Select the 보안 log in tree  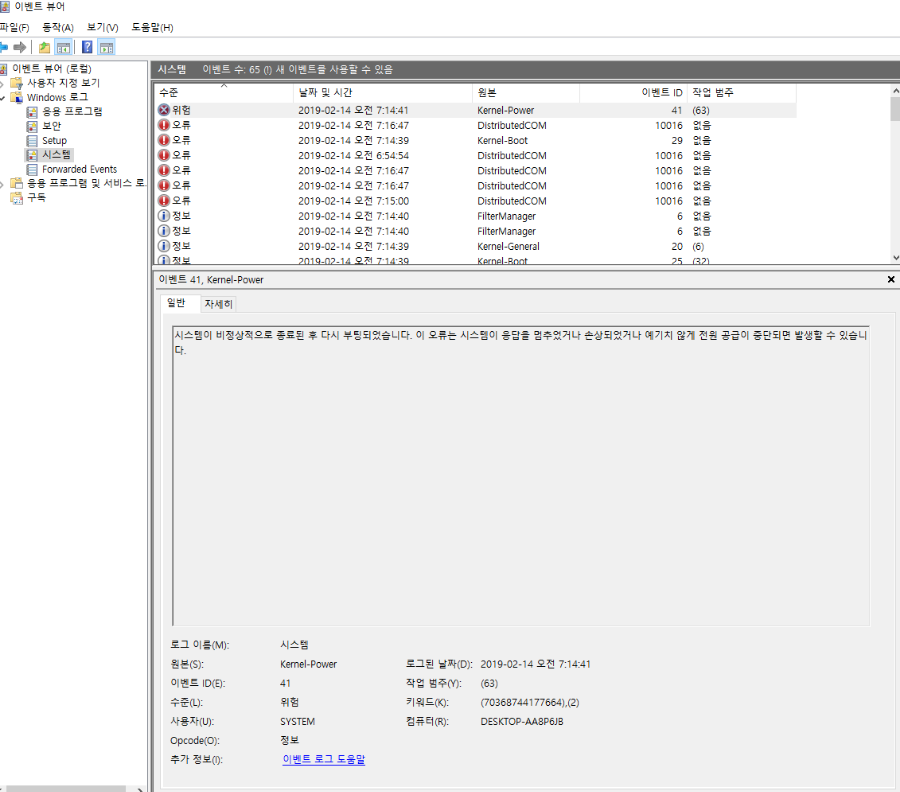tap(51, 126)
